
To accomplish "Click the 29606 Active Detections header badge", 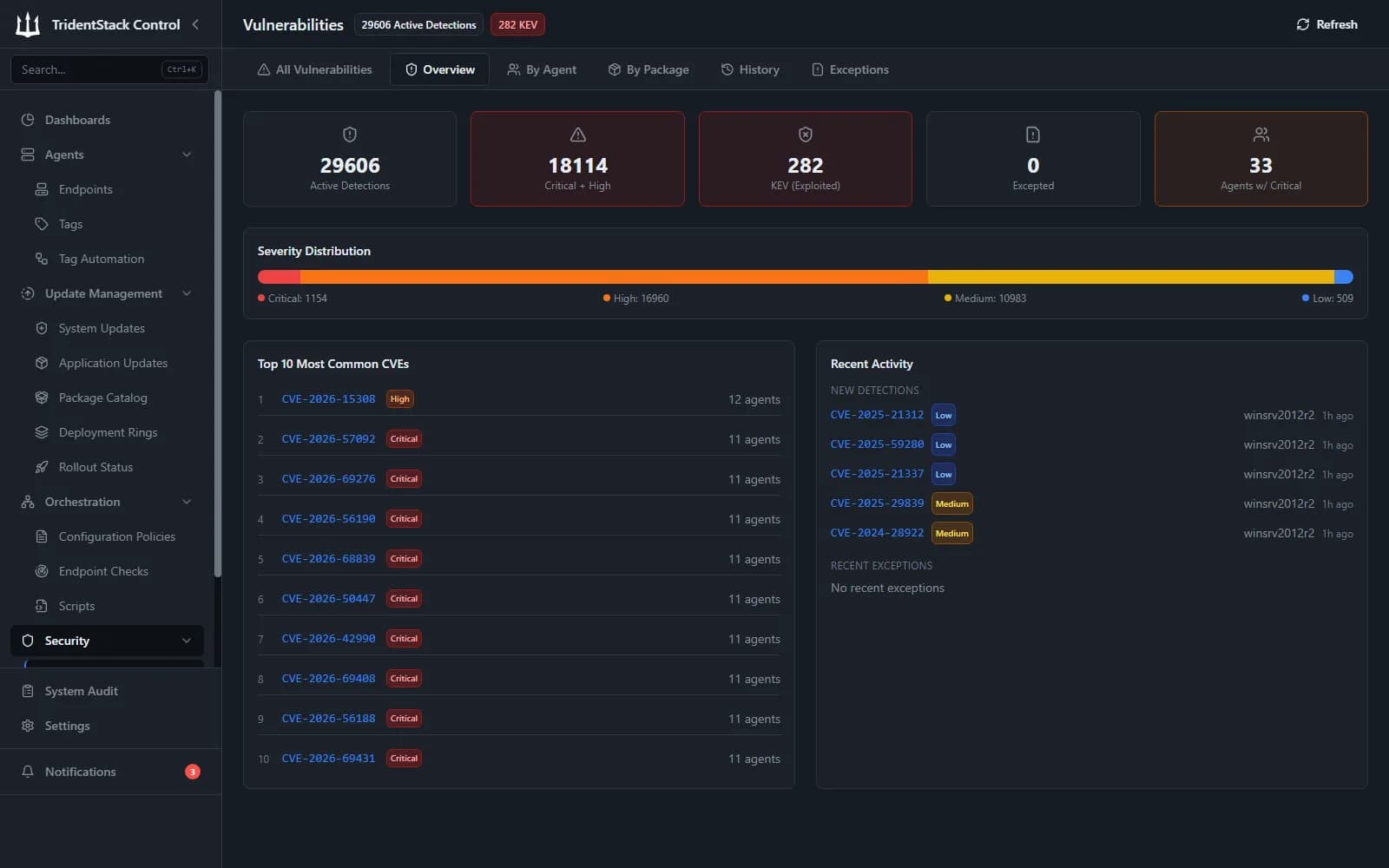I will click(418, 24).
